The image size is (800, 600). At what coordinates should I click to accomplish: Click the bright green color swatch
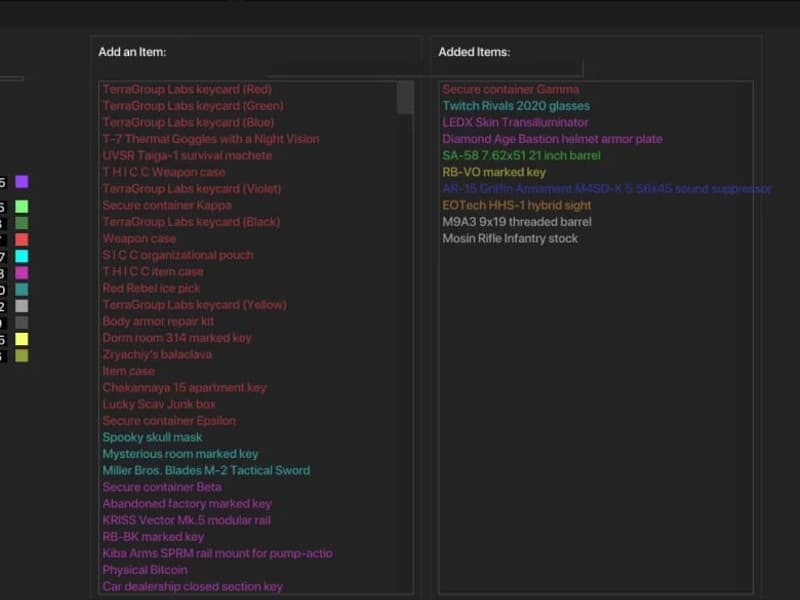pyautogui.click(x=21, y=207)
